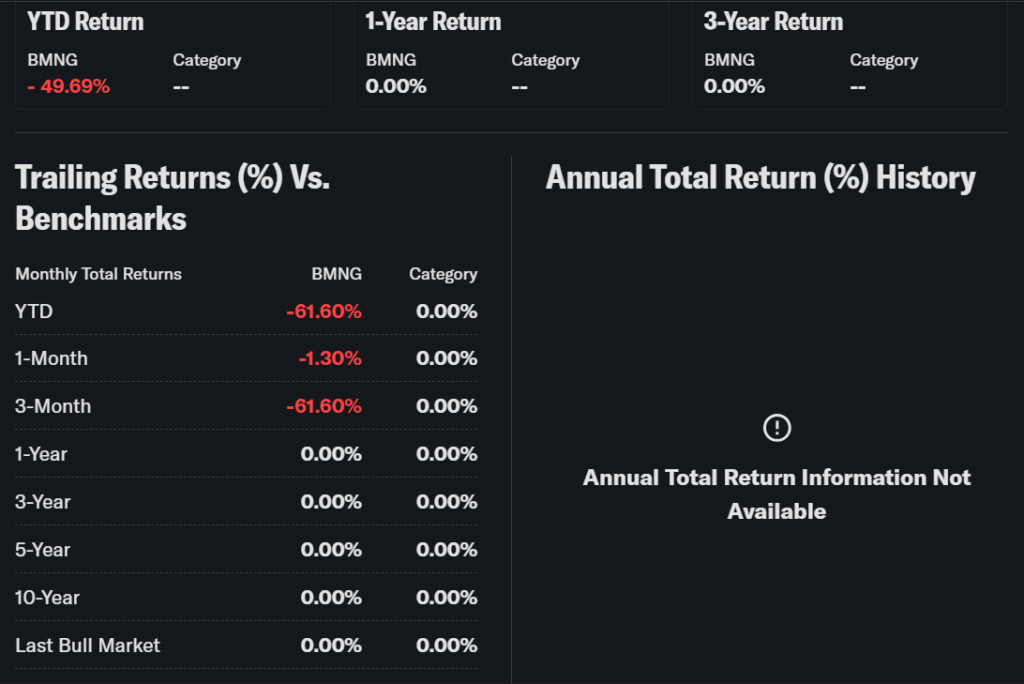Click Category column header in returns table
The height and width of the screenshot is (684, 1024).
[443, 274]
